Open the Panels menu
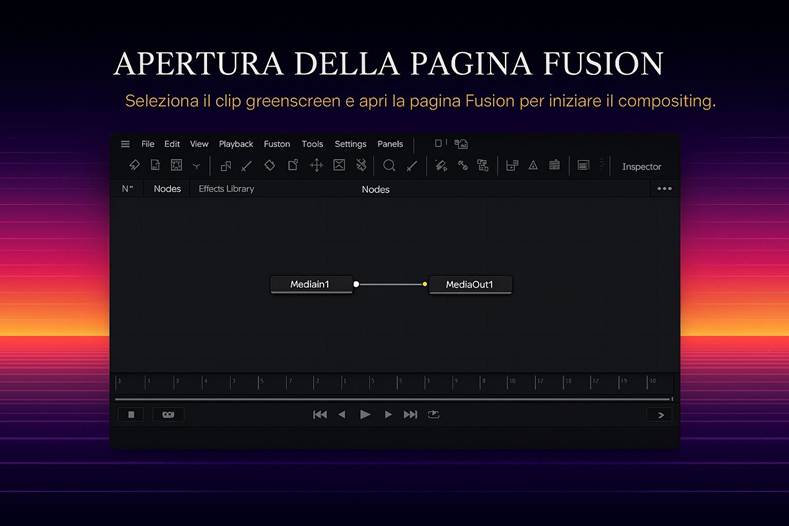The width and height of the screenshot is (789, 526). pyautogui.click(x=390, y=144)
